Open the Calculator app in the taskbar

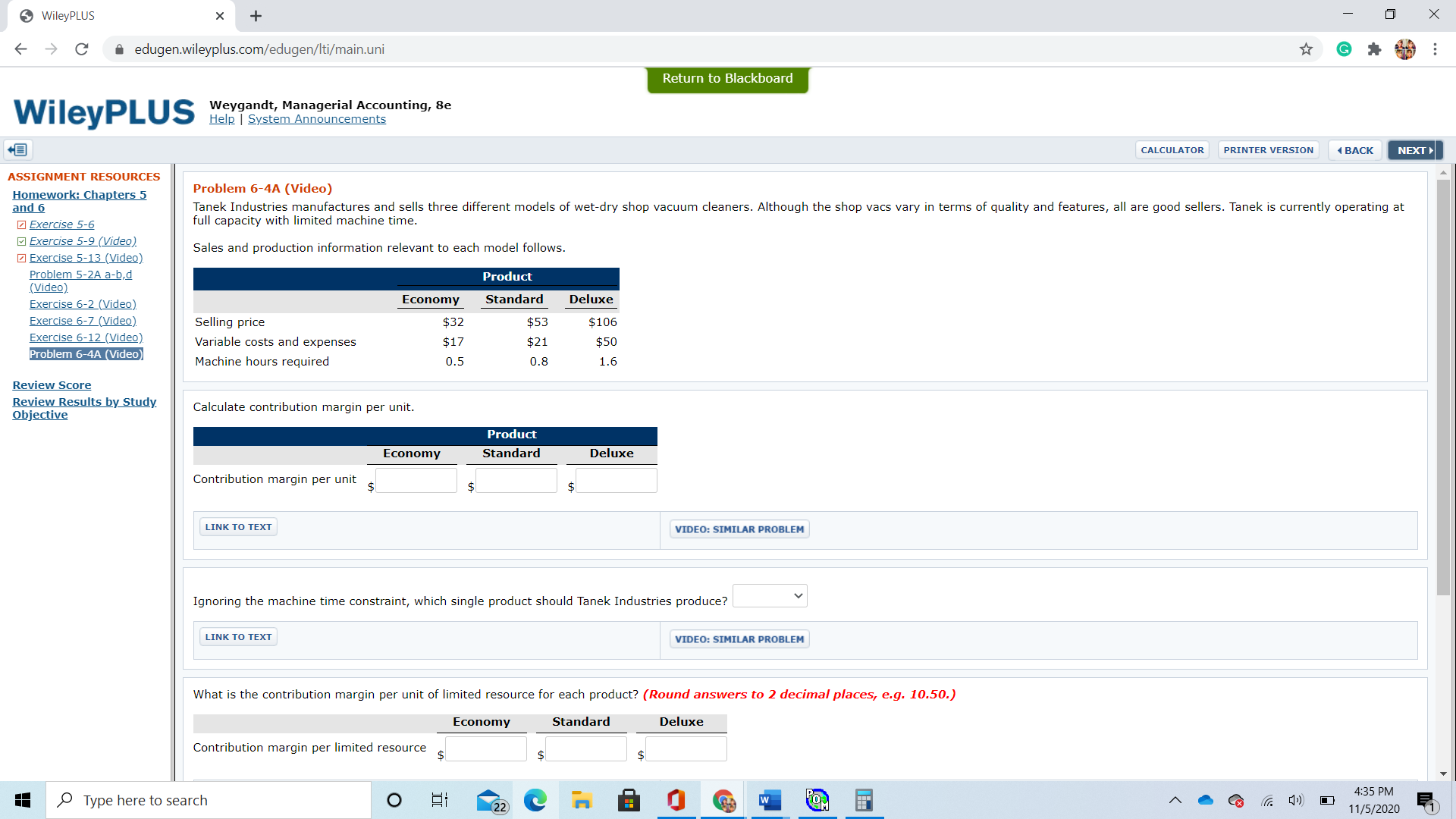tap(864, 800)
